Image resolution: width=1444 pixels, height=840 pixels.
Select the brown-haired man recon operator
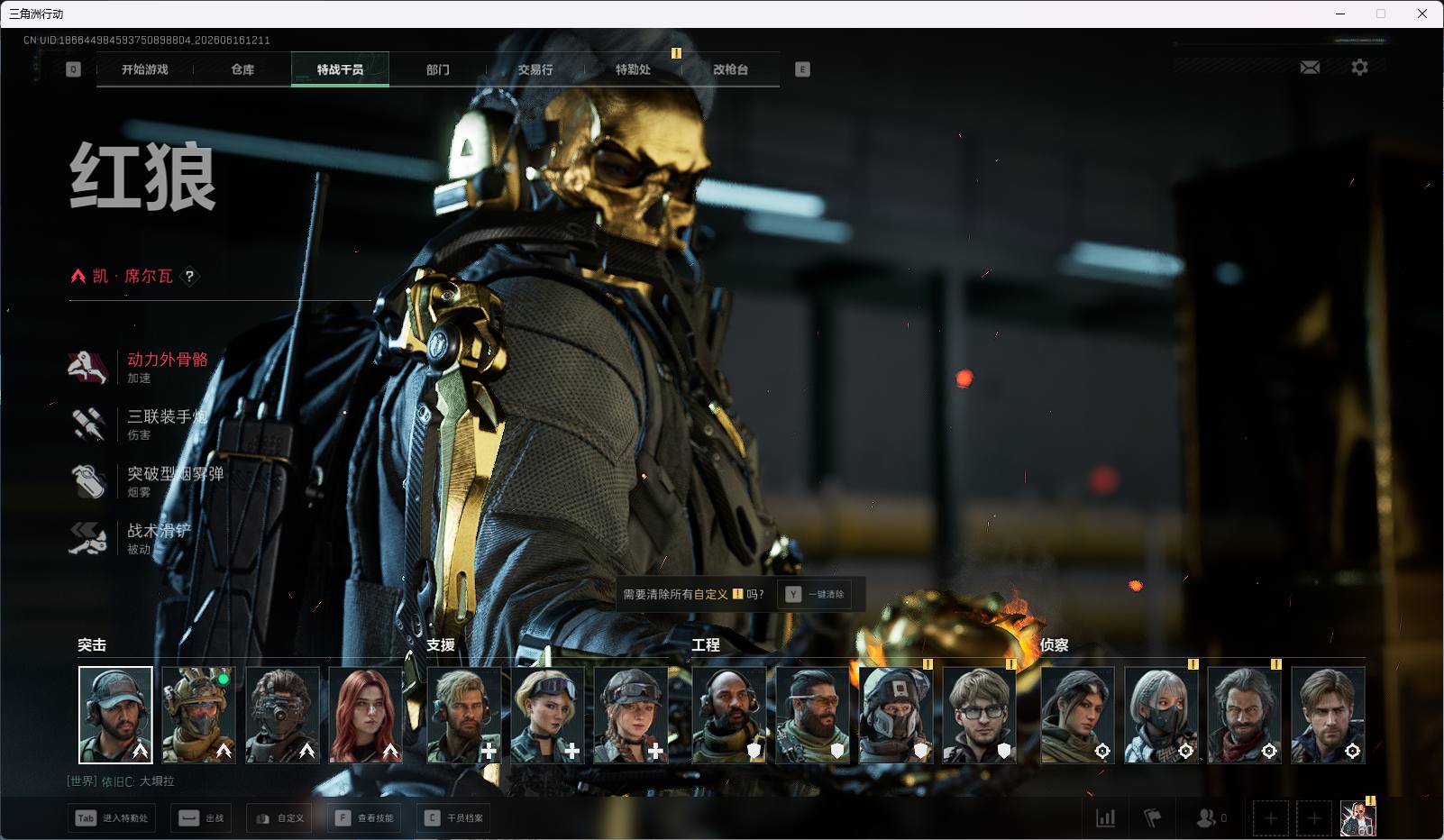[x=1329, y=715]
